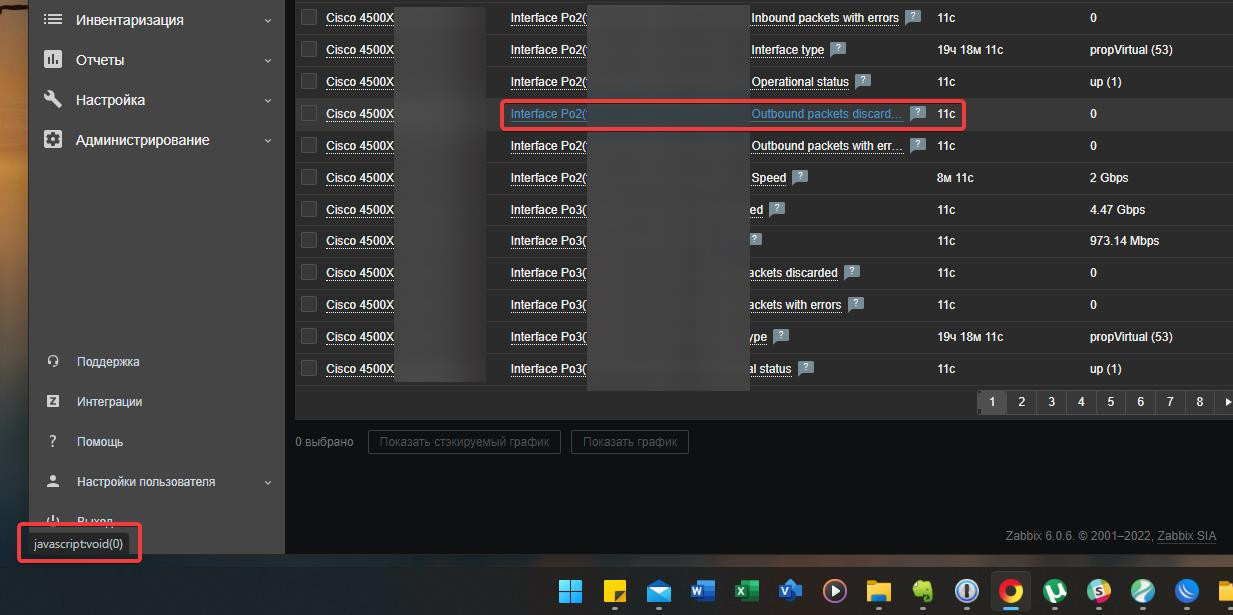Expand Настройки пользователя chevron

pos(268,482)
